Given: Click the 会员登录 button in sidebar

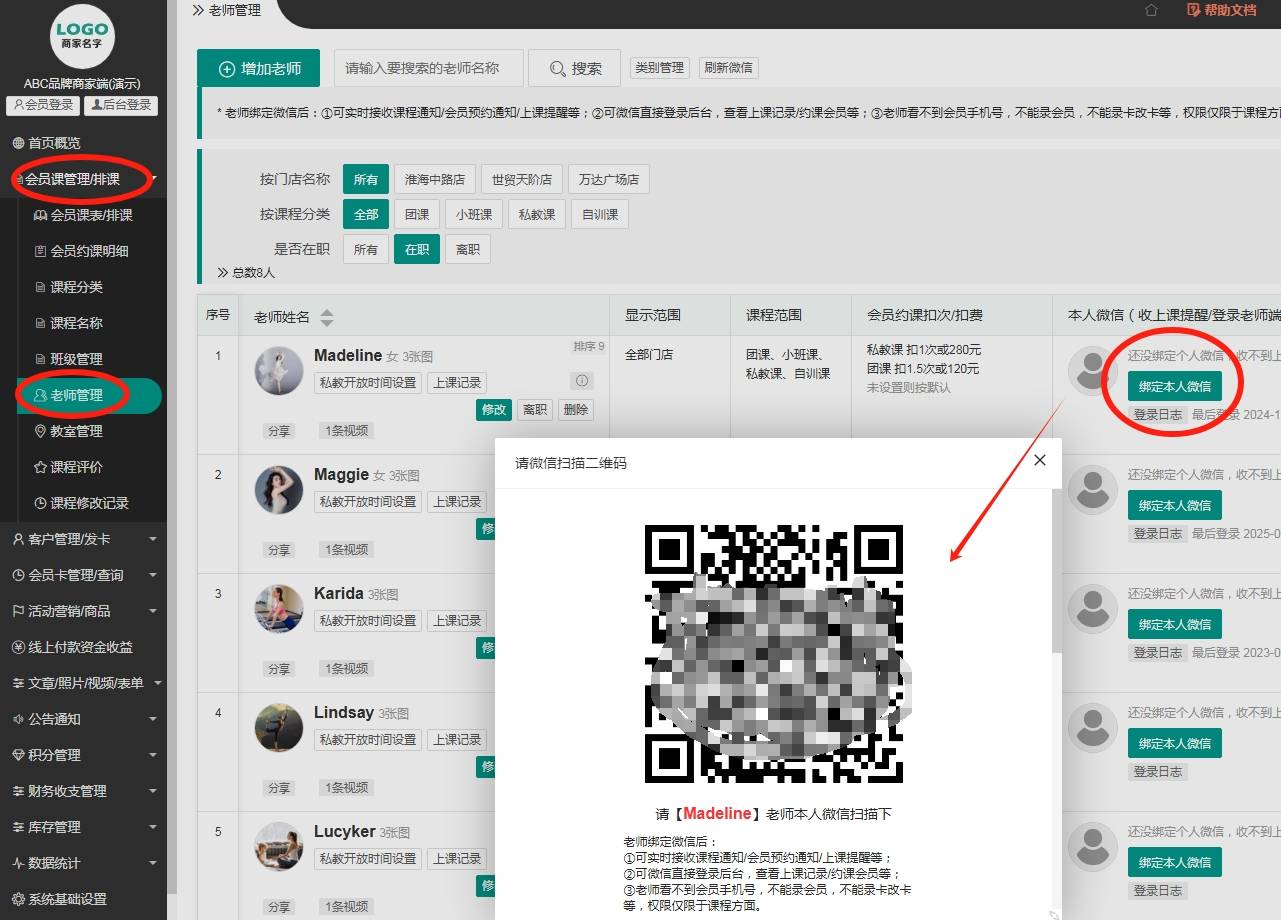Looking at the screenshot, I should click(x=43, y=105).
